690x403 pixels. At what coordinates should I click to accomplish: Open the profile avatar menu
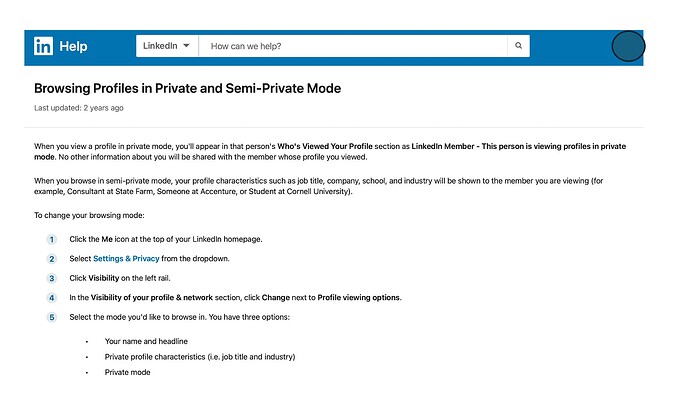point(627,46)
